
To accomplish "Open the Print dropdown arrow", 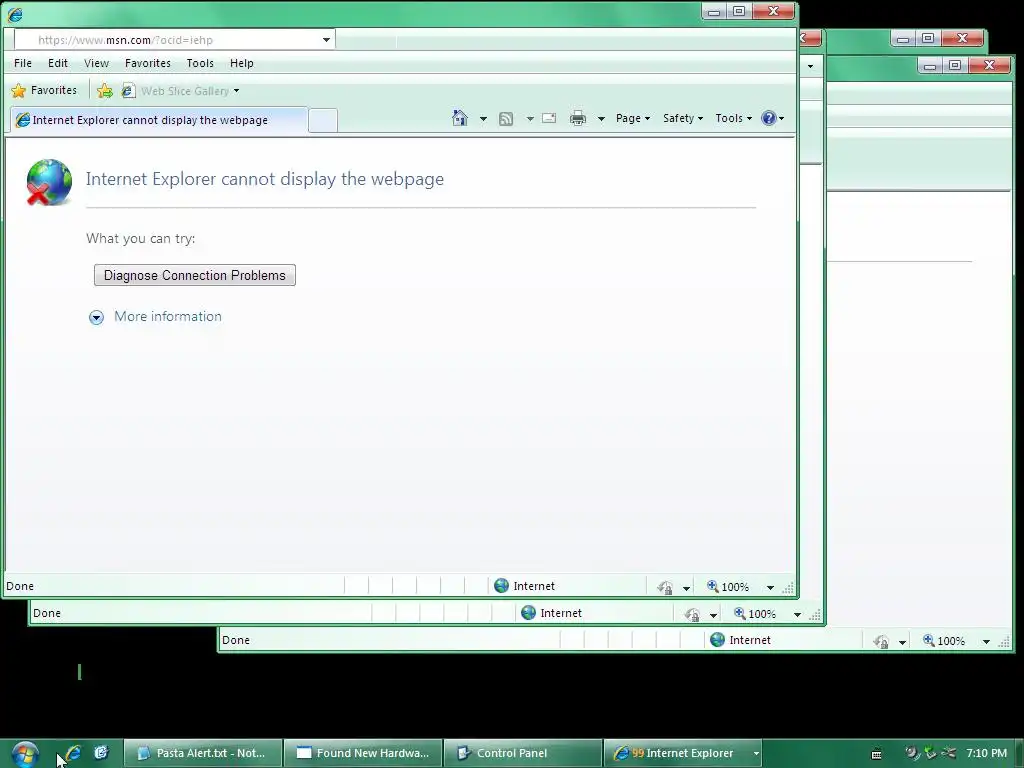I will (601, 119).
